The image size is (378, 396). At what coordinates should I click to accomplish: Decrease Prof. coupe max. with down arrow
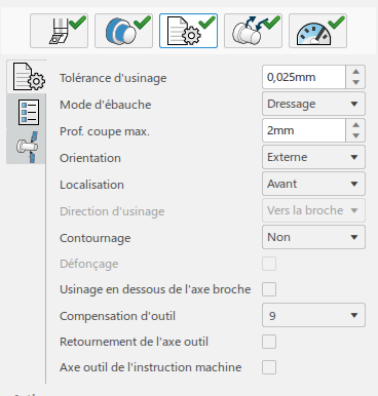[356, 136]
